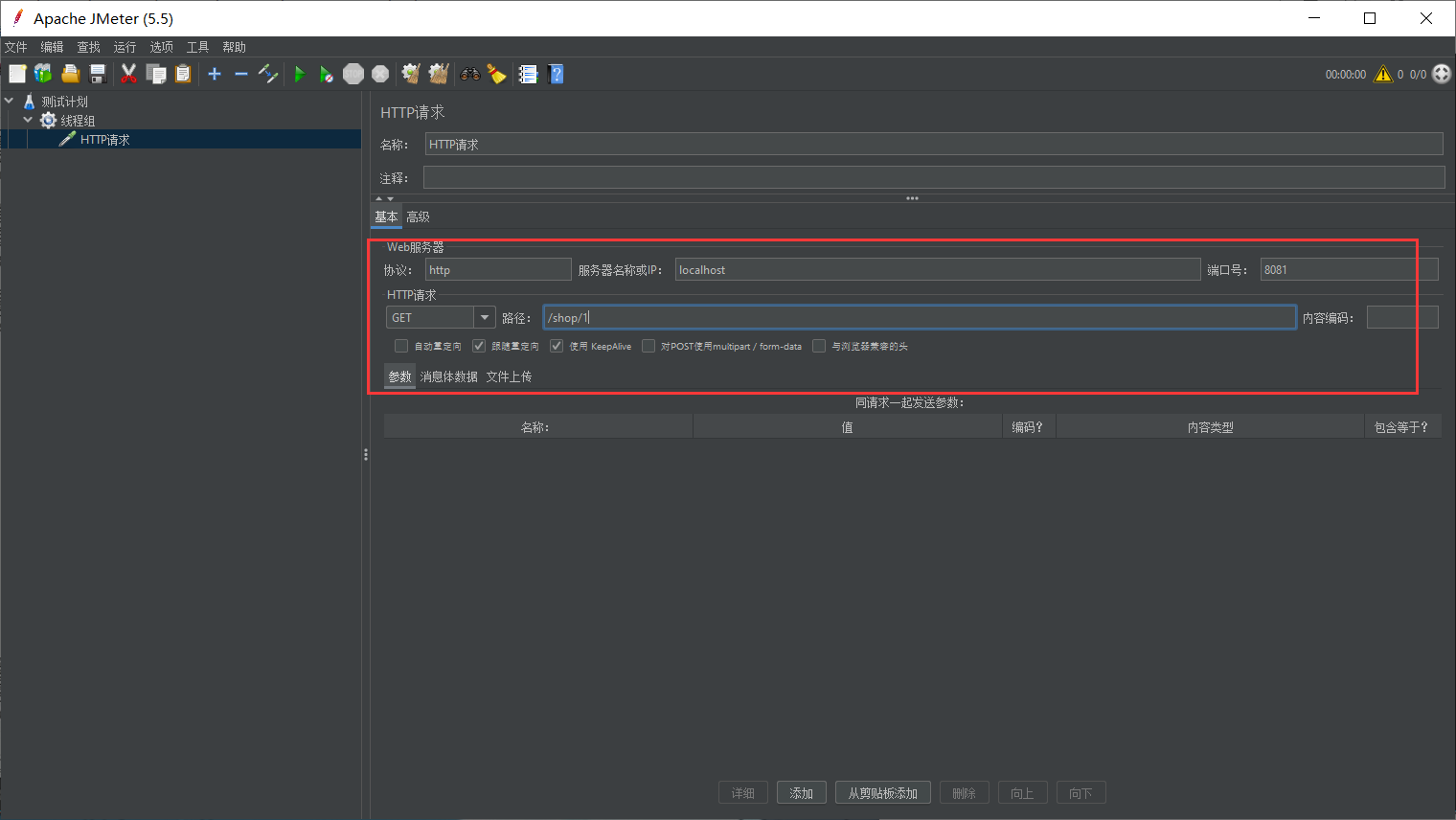This screenshot has height=820, width=1456.
Task: Open function helper dialog icon
Action: (529, 74)
